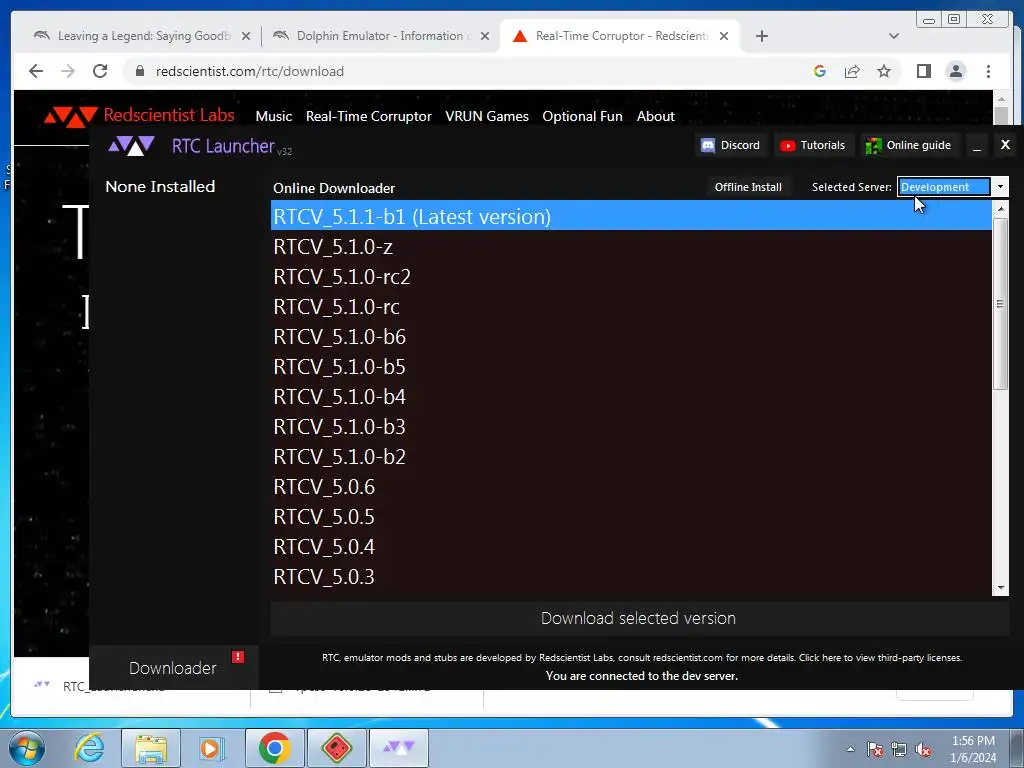Viewport: 1024px width, 768px height.
Task: Open Windows Start menu
Action: click(27, 748)
